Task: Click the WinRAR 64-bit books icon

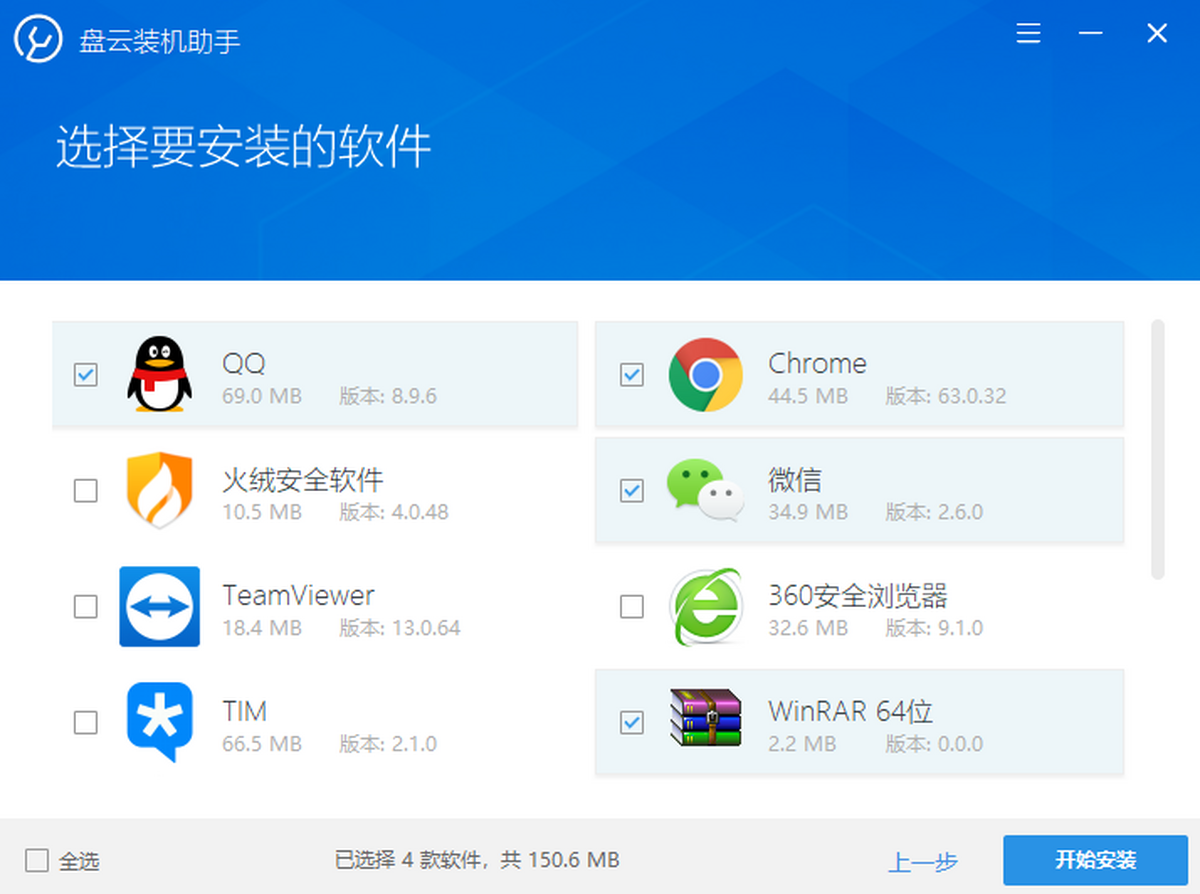Action: click(x=705, y=719)
